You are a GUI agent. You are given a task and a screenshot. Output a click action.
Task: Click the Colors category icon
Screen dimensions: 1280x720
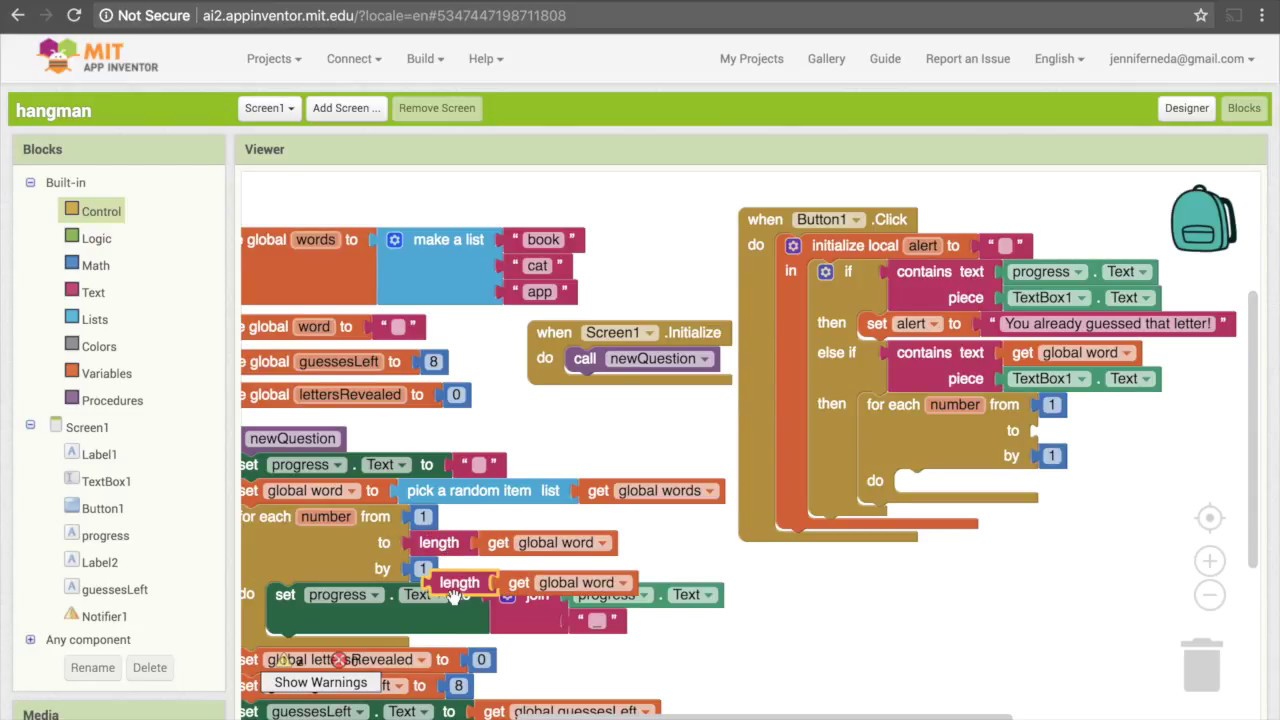71,344
